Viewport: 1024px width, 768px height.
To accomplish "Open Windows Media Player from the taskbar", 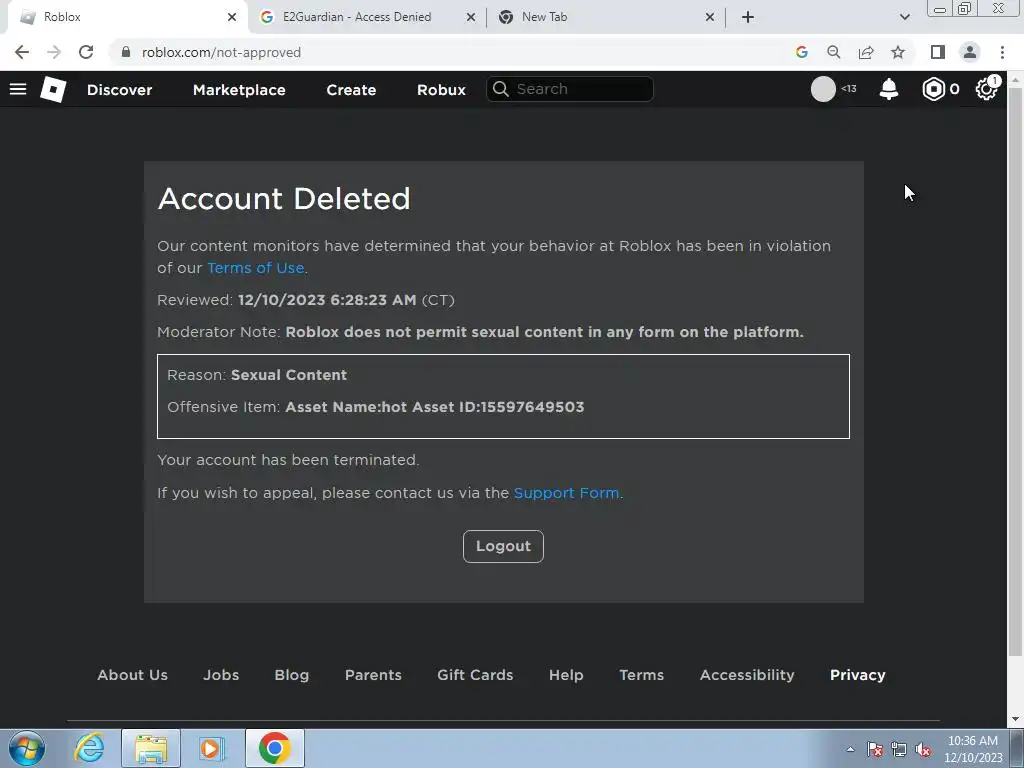I will click(x=212, y=748).
